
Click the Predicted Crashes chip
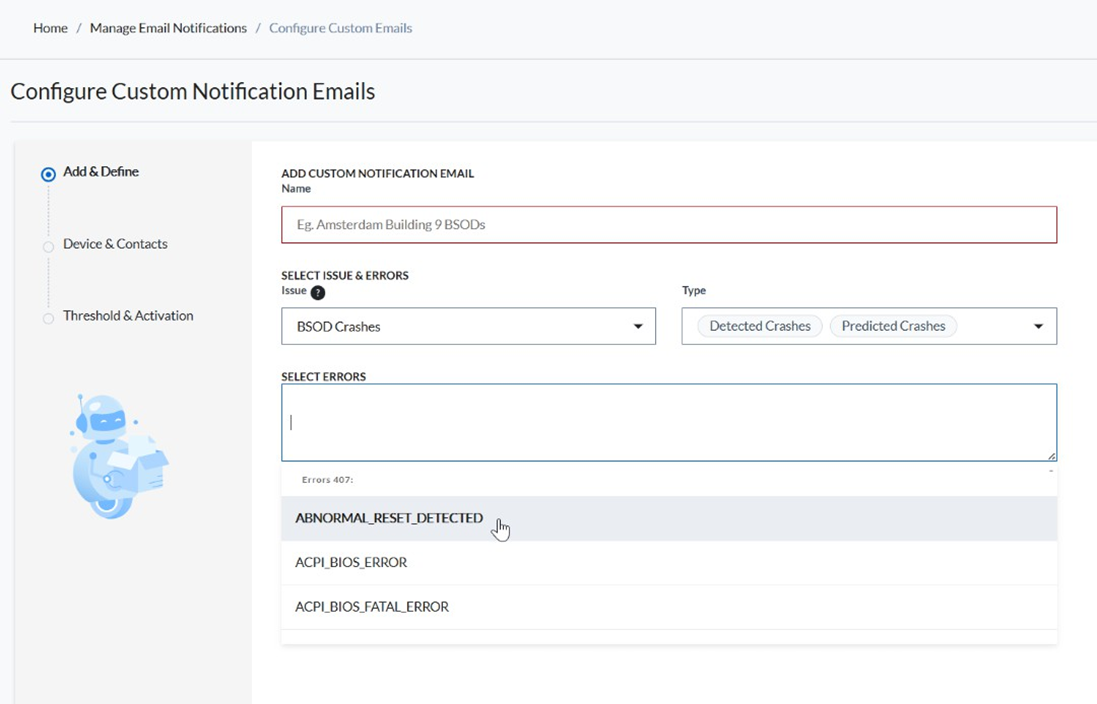[x=893, y=326]
